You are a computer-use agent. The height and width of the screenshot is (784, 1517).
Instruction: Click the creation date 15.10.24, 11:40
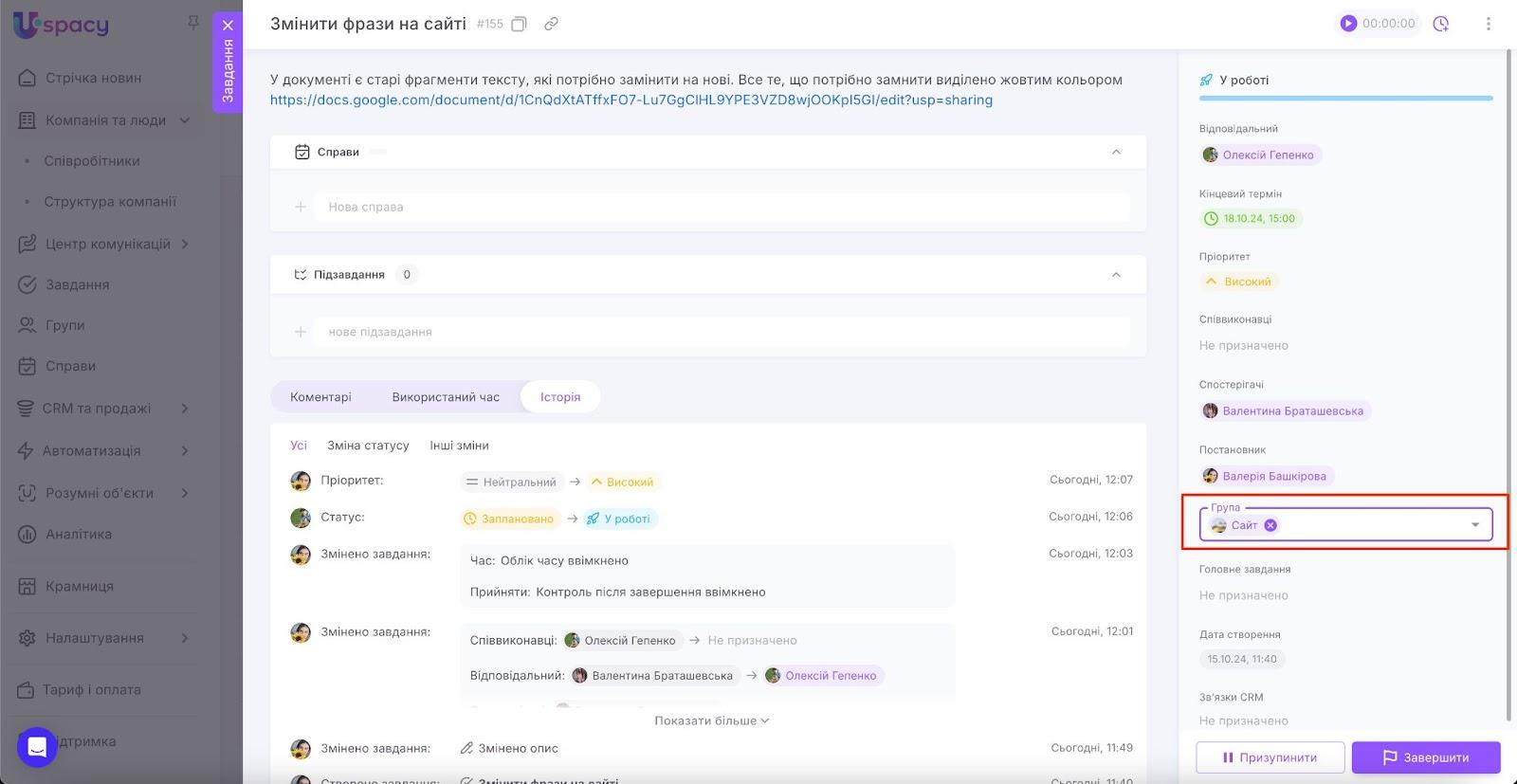pos(1242,659)
